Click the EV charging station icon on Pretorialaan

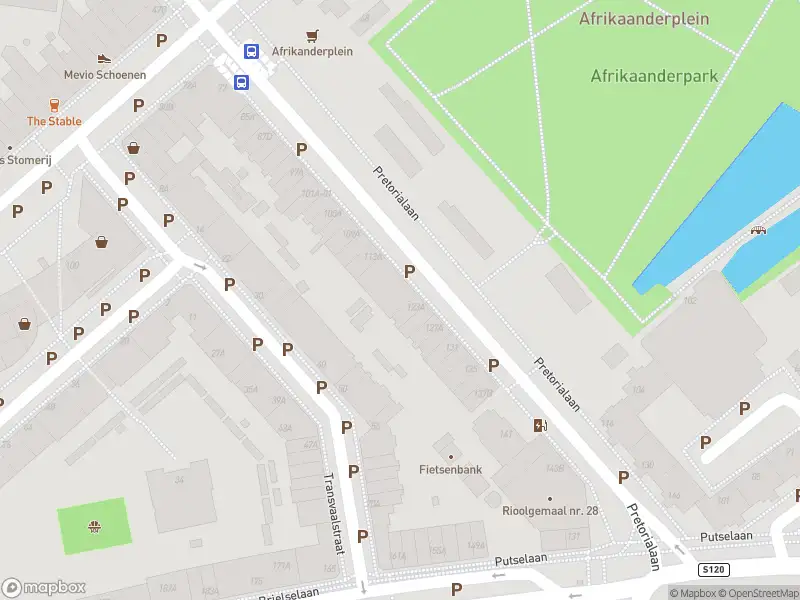[540, 425]
